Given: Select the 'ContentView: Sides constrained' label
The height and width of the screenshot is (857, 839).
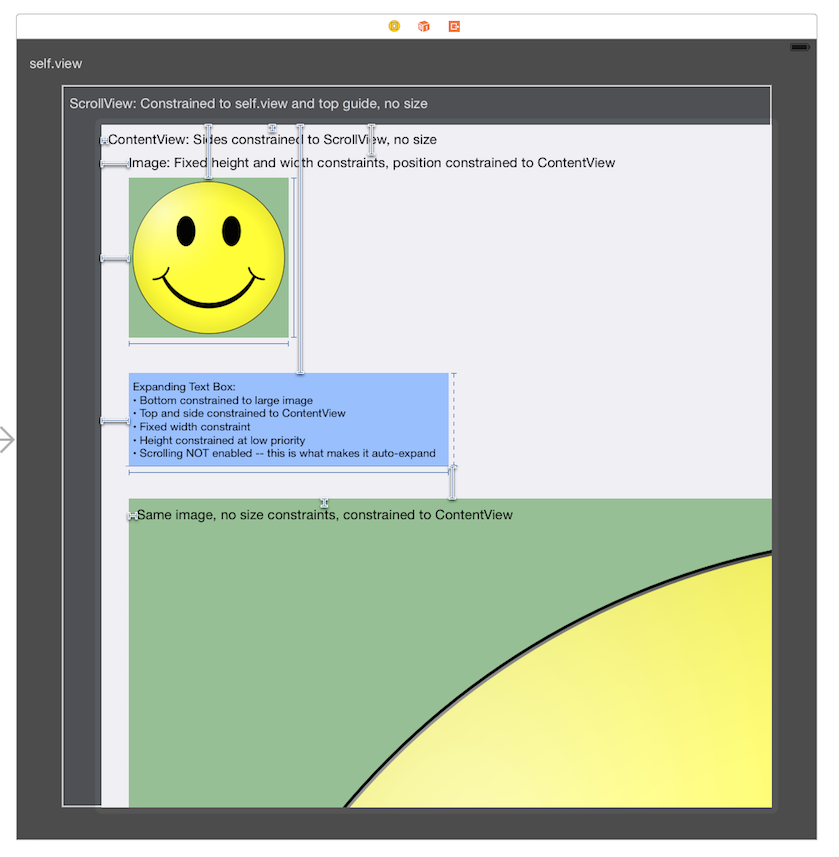Looking at the screenshot, I should click(x=272, y=140).
